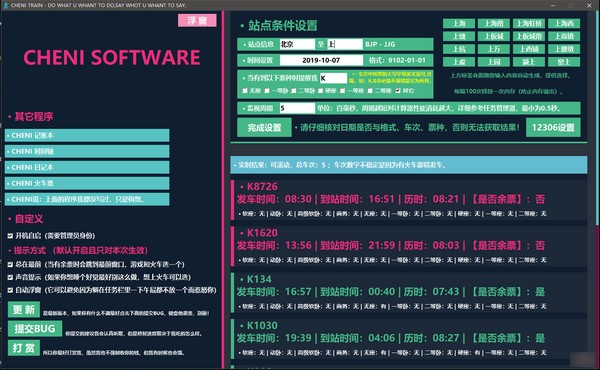Choose the 上海南 station suggestion tag
This screenshot has width=600, height=370.
click(x=494, y=23)
